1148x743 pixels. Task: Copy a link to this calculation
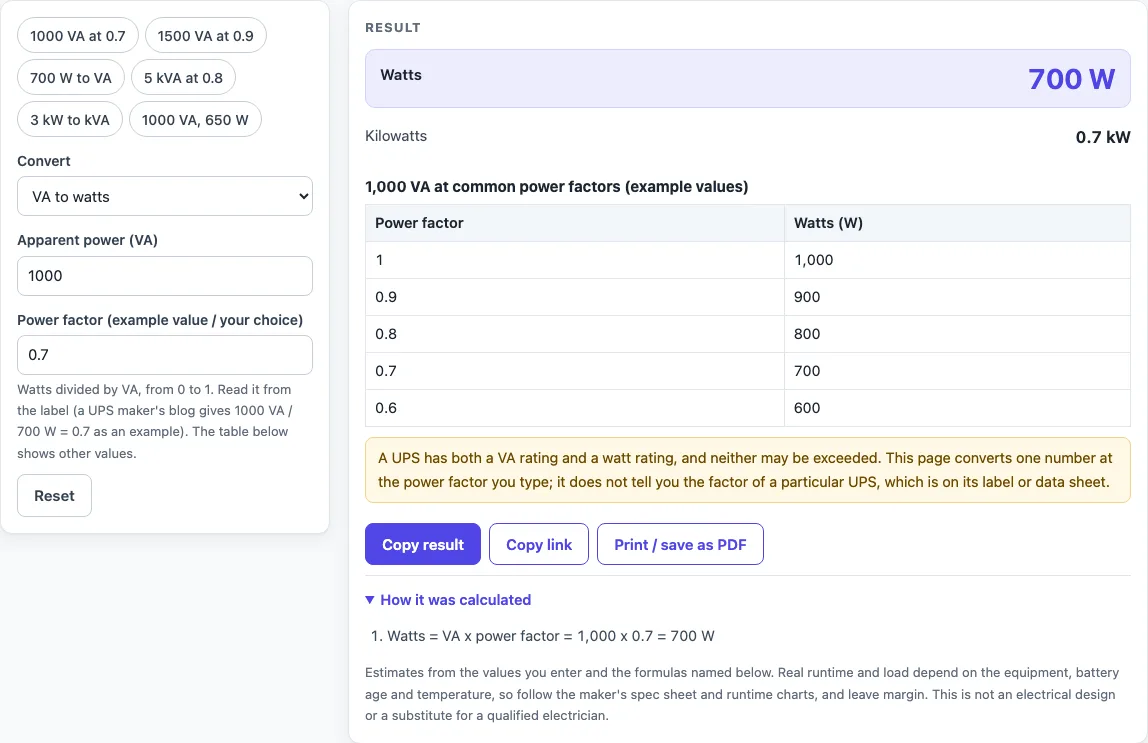(539, 544)
